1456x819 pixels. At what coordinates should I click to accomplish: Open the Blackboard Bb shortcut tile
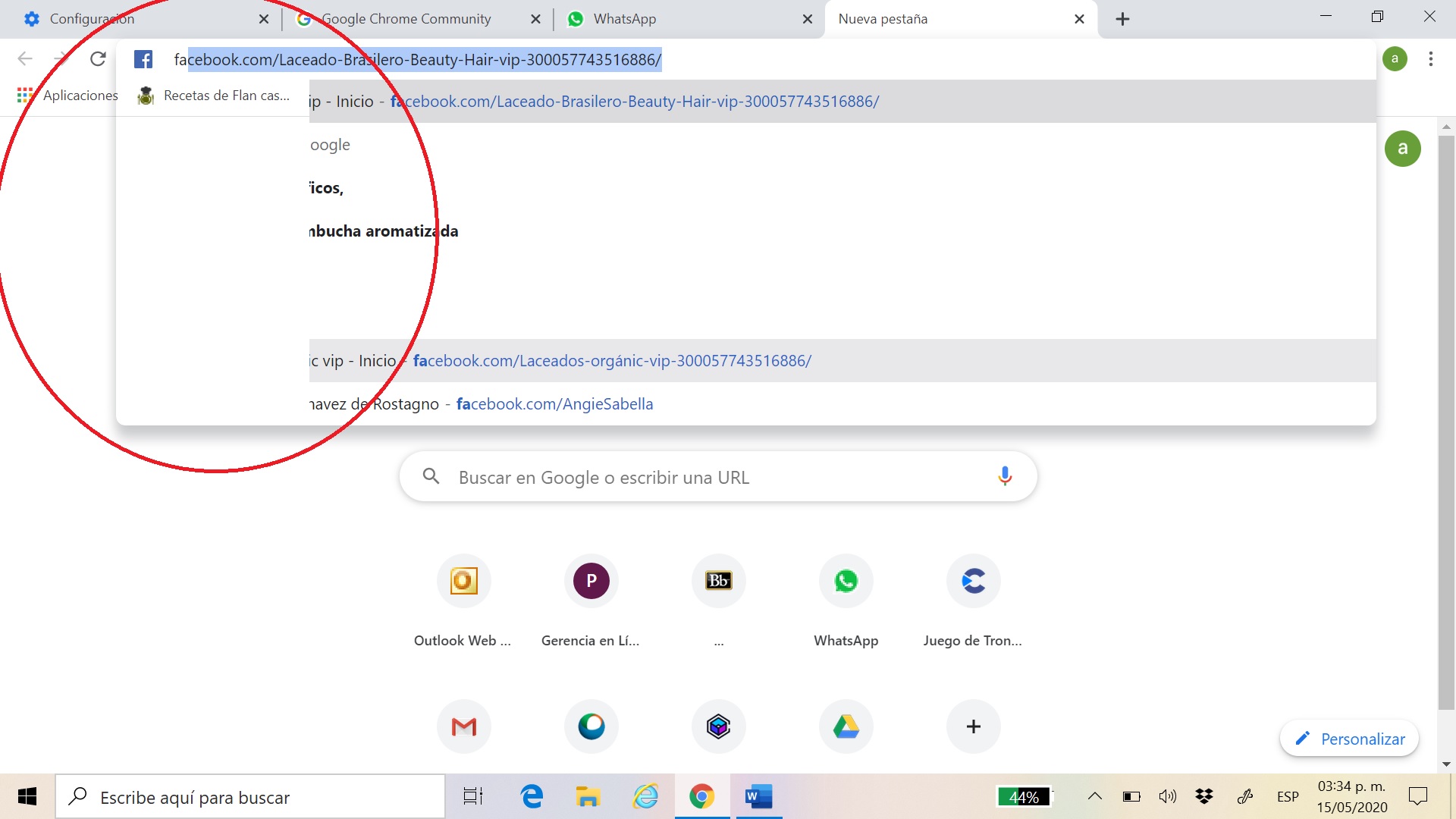coord(718,582)
